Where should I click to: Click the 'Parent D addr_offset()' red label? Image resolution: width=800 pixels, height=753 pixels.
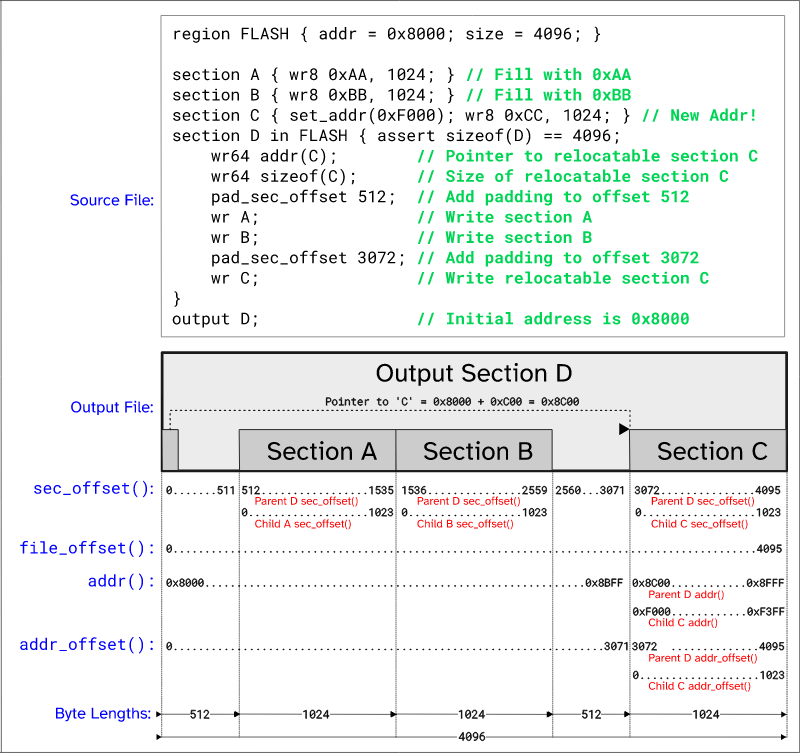tap(703, 658)
